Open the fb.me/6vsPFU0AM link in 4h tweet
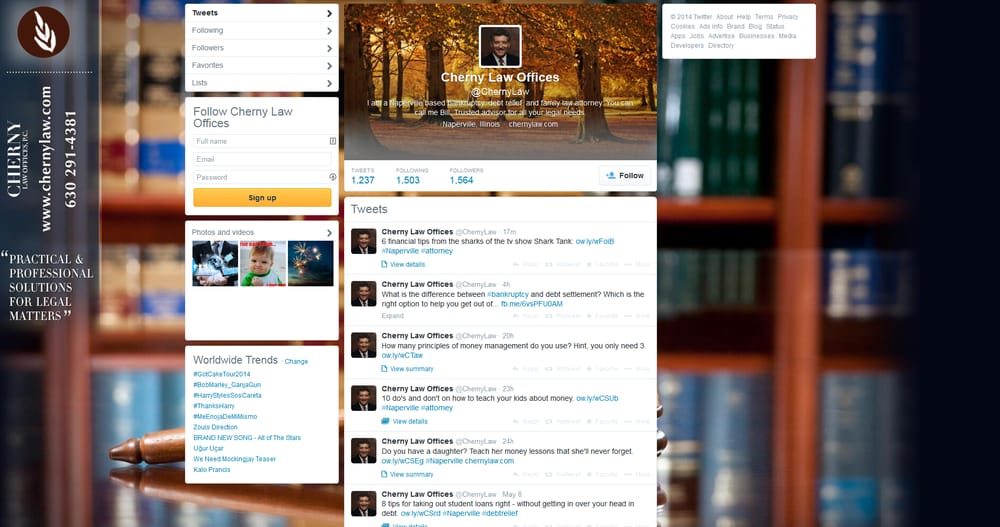The height and width of the screenshot is (527, 1000). point(531,304)
